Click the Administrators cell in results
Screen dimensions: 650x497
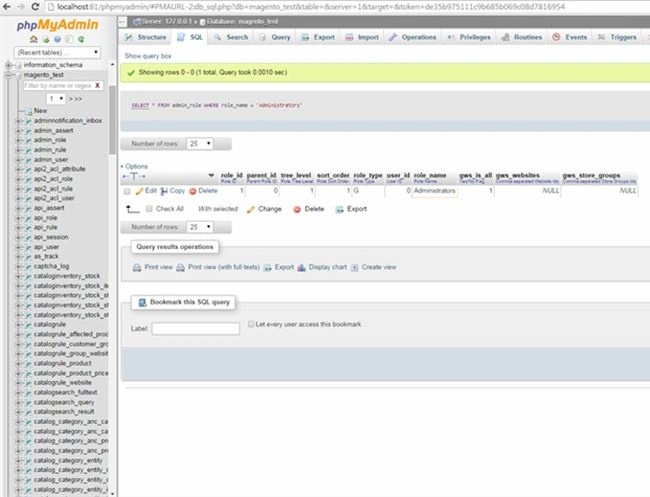pos(434,191)
